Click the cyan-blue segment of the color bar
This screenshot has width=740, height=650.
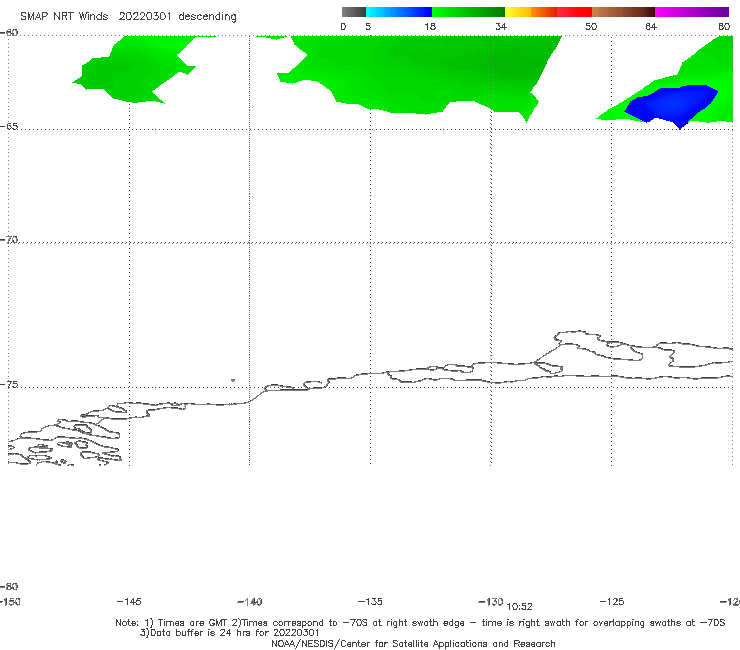tap(399, 12)
